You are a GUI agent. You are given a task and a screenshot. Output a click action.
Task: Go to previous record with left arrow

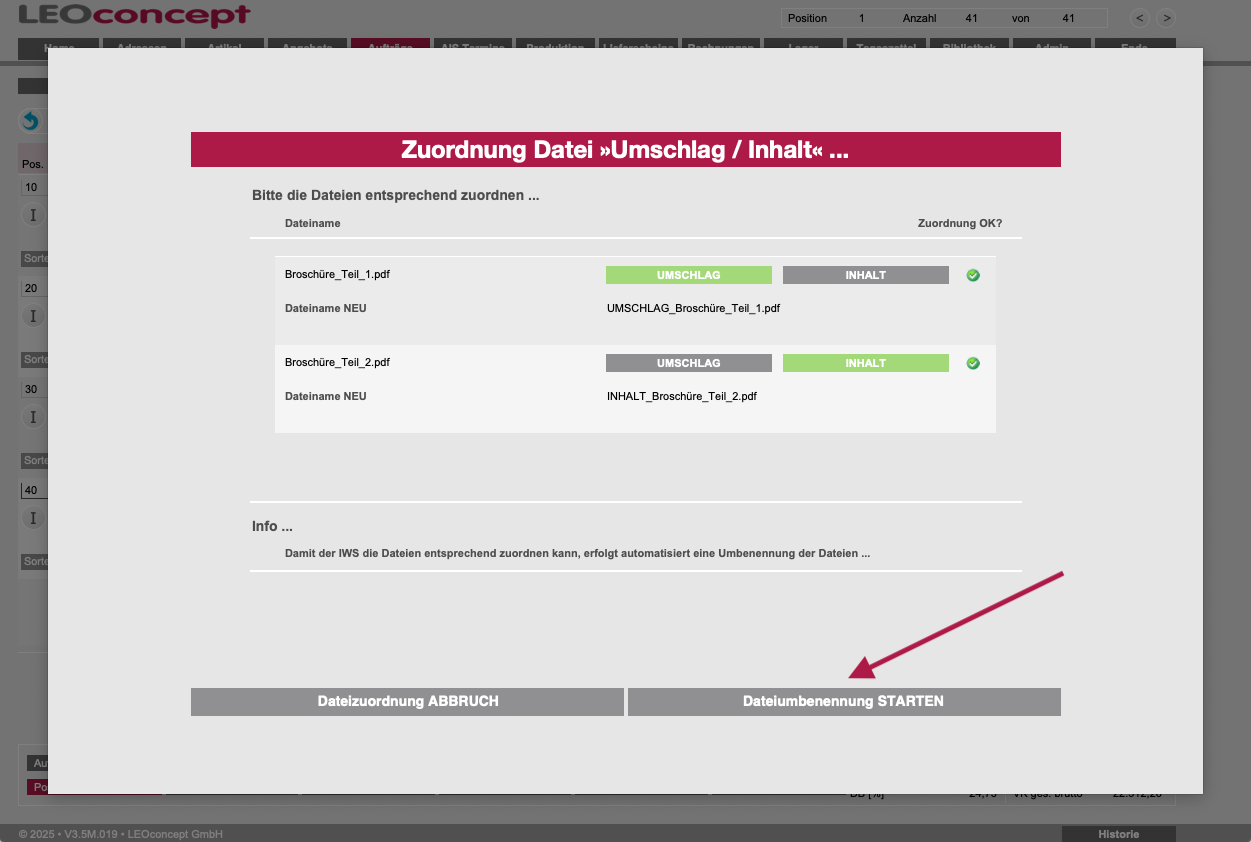1140,18
